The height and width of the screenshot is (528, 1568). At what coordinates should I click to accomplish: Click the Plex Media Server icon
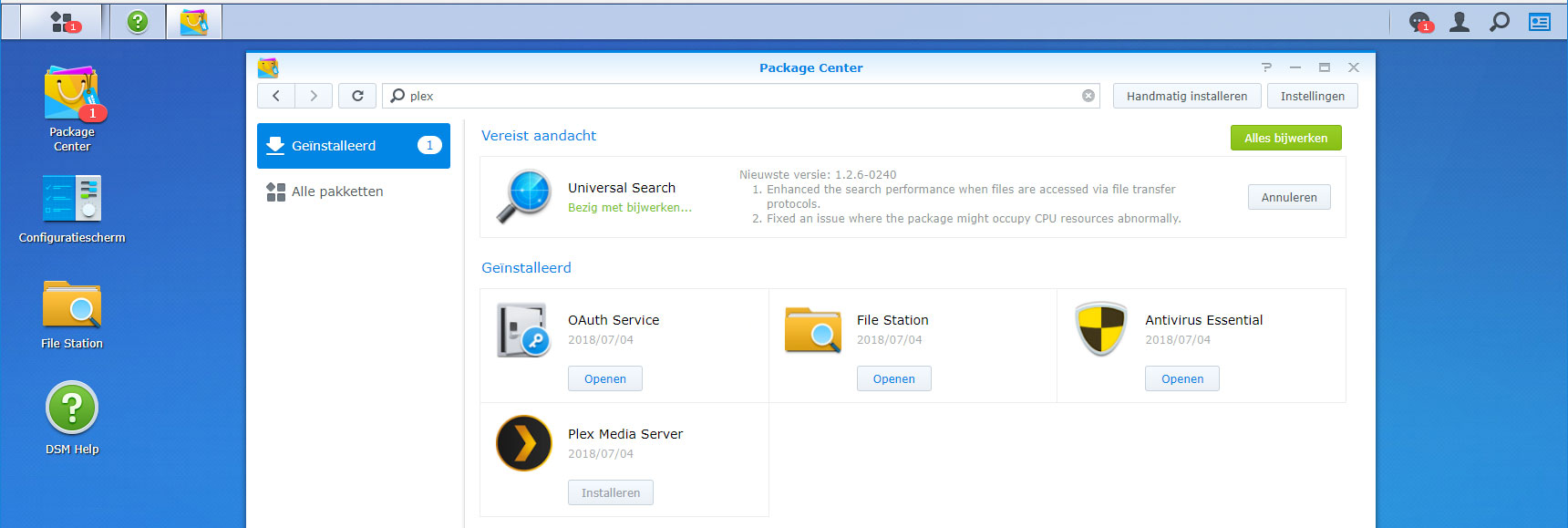coord(524,443)
